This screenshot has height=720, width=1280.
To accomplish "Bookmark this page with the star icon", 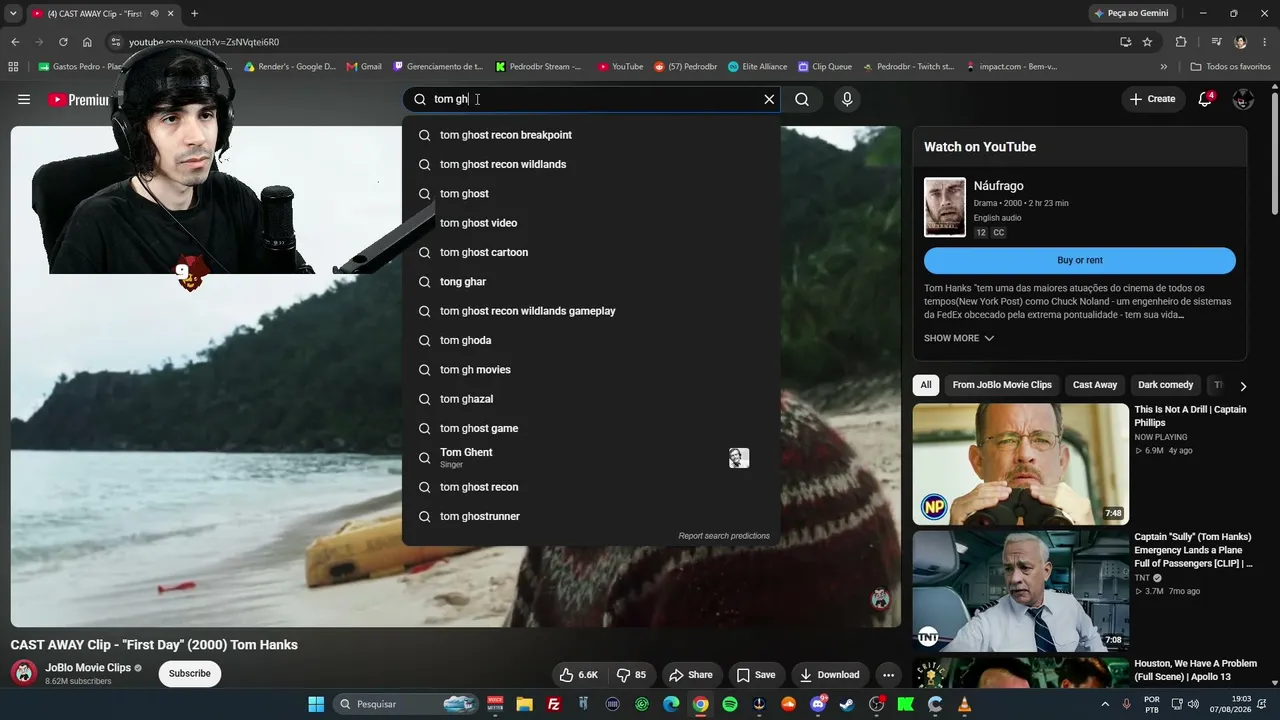I will tap(1147, 42).
